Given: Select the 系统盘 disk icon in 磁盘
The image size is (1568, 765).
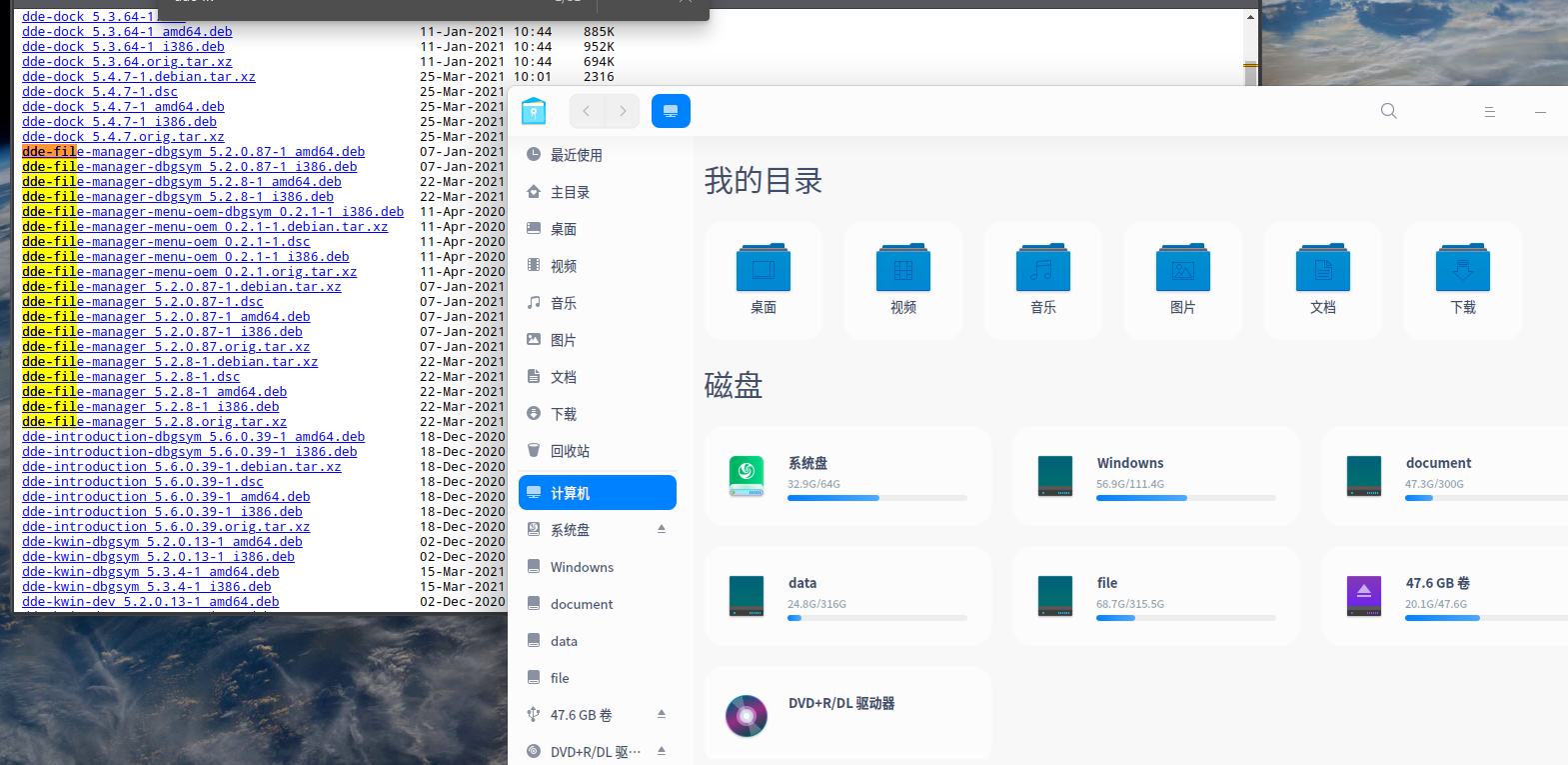Looking at the screenshot, I should coord(747,476).
